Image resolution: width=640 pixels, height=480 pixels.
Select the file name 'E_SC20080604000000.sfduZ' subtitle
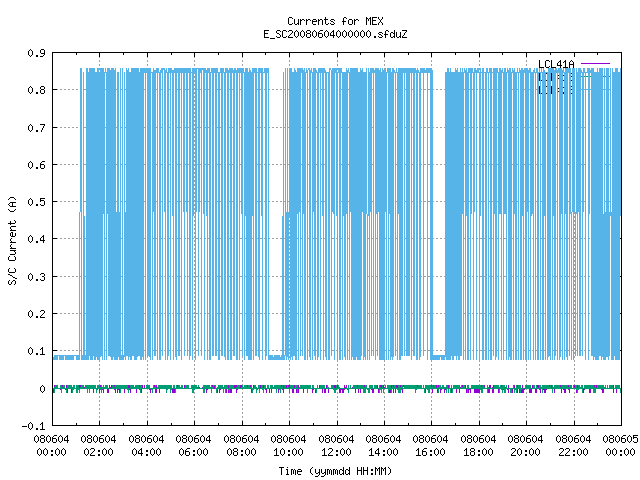(x=335, y=34)
